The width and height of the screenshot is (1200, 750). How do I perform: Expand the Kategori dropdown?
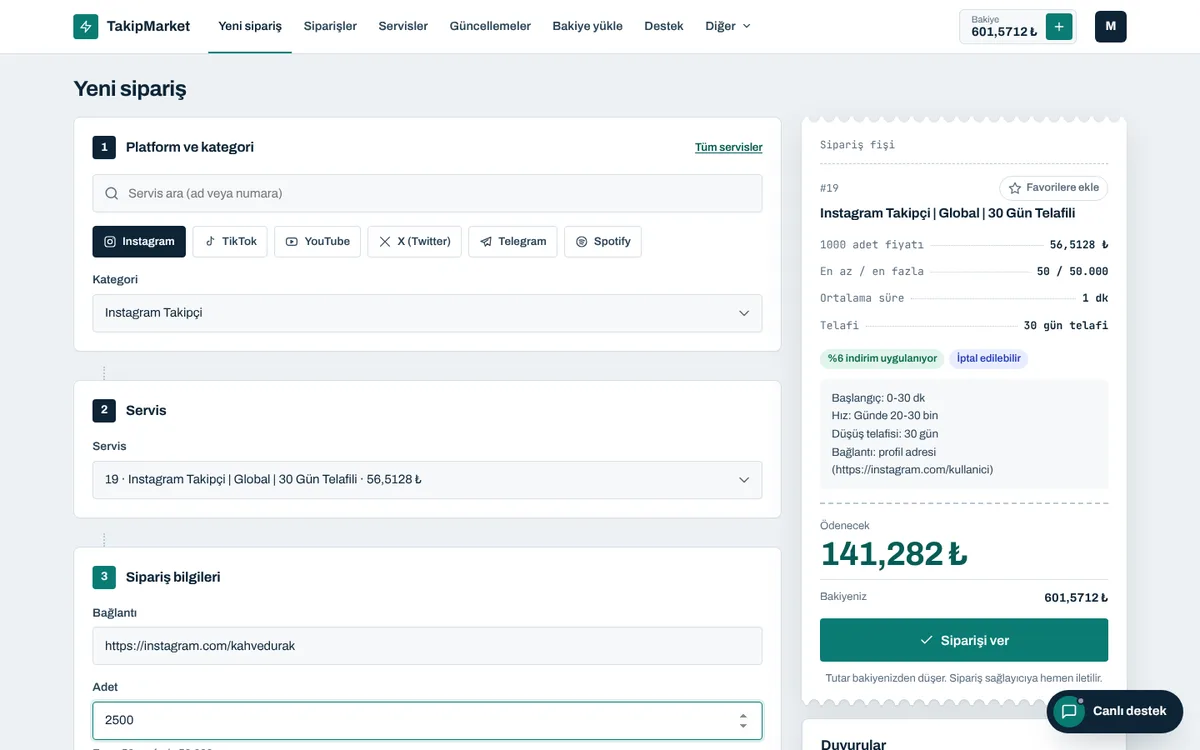pyautogui.click(x=427, y=313)
